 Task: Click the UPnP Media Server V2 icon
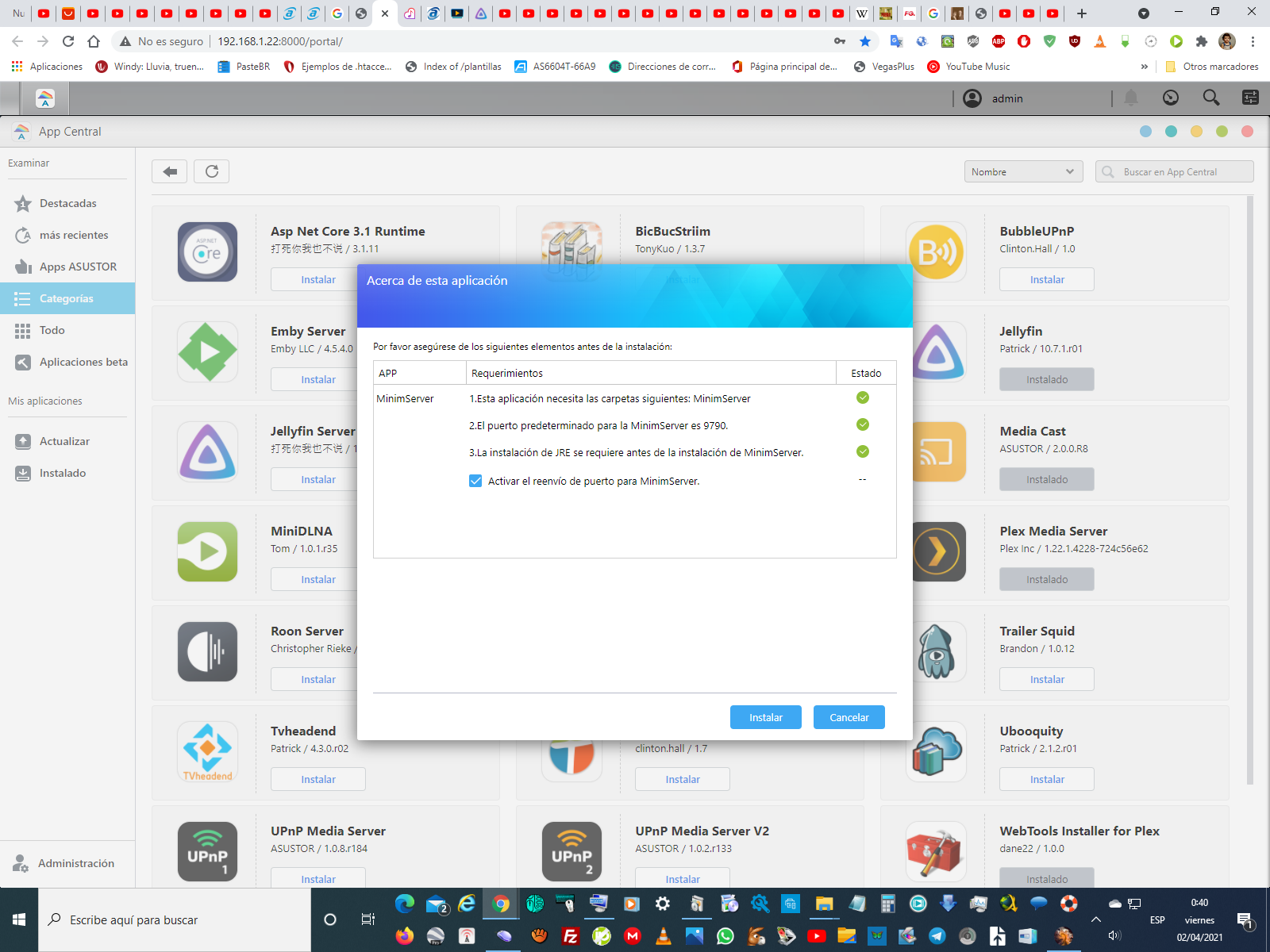pyautogui.click(x=571, y=851)
